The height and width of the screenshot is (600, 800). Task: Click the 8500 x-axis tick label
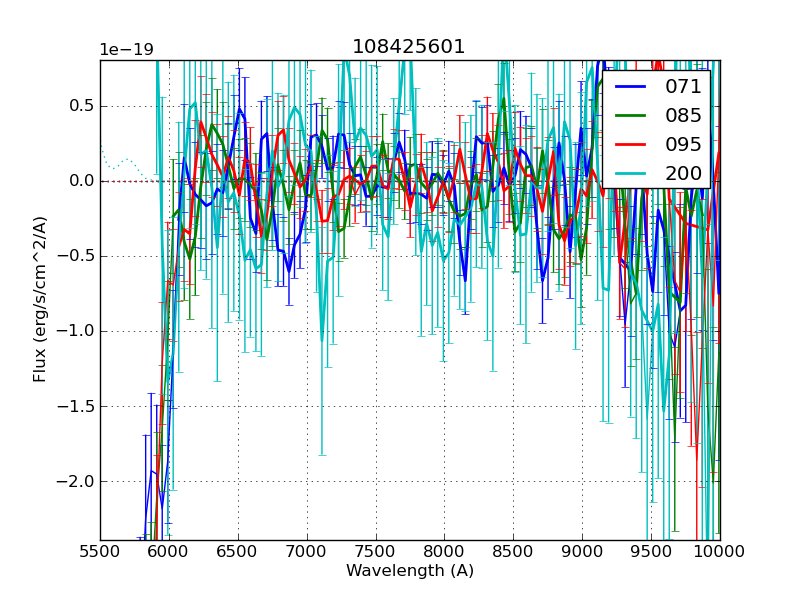pyautogui.click(x=513, y=551)
